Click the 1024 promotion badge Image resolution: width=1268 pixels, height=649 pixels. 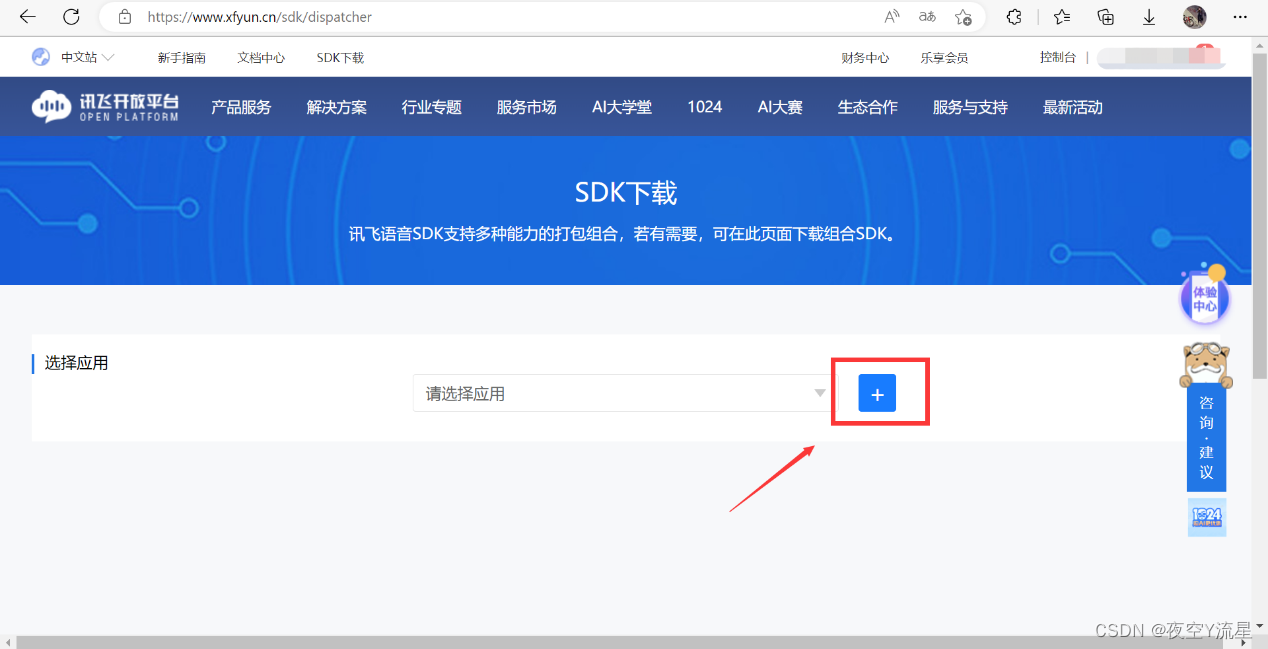pos(1207,517)
